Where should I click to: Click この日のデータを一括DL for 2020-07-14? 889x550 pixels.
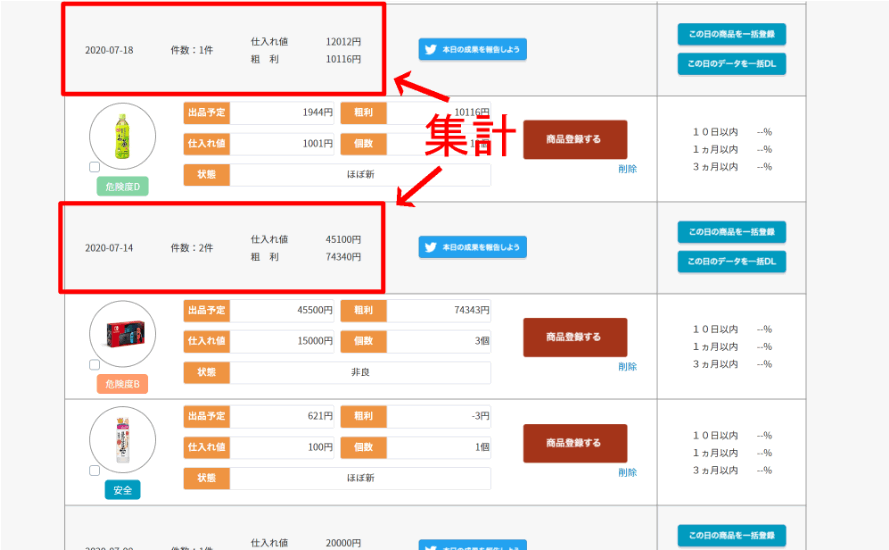(x=731, y=261)
